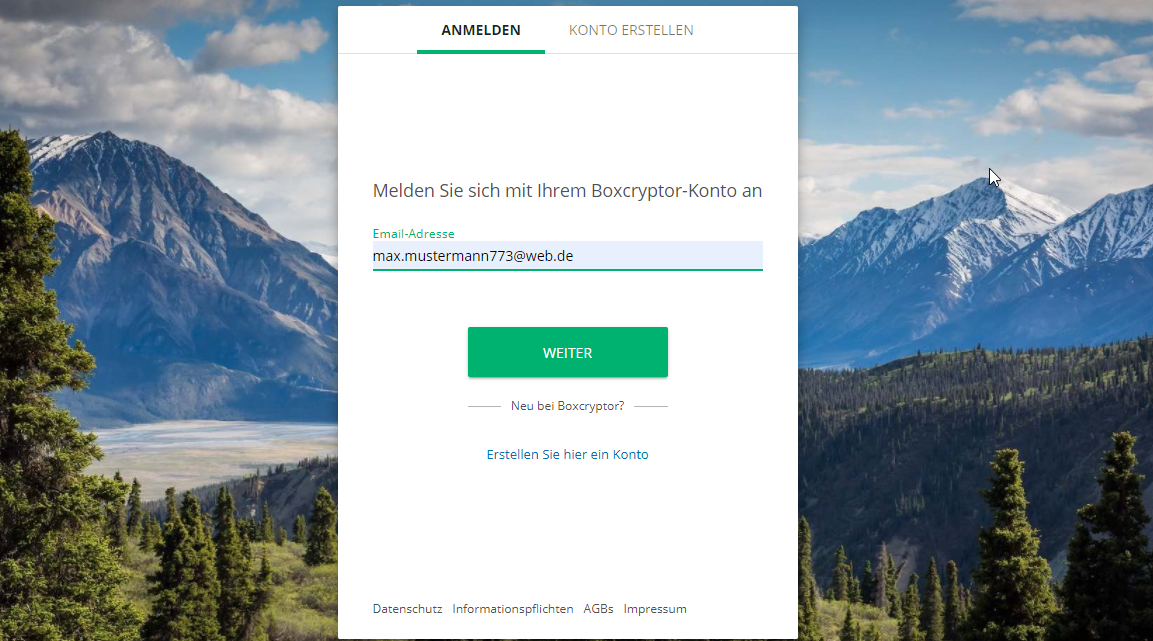This screenshot has width=1153, height=641.
Task: Click the divider line left of 'Neu bei Boxcryptor?'
Action: coord(485,406)
